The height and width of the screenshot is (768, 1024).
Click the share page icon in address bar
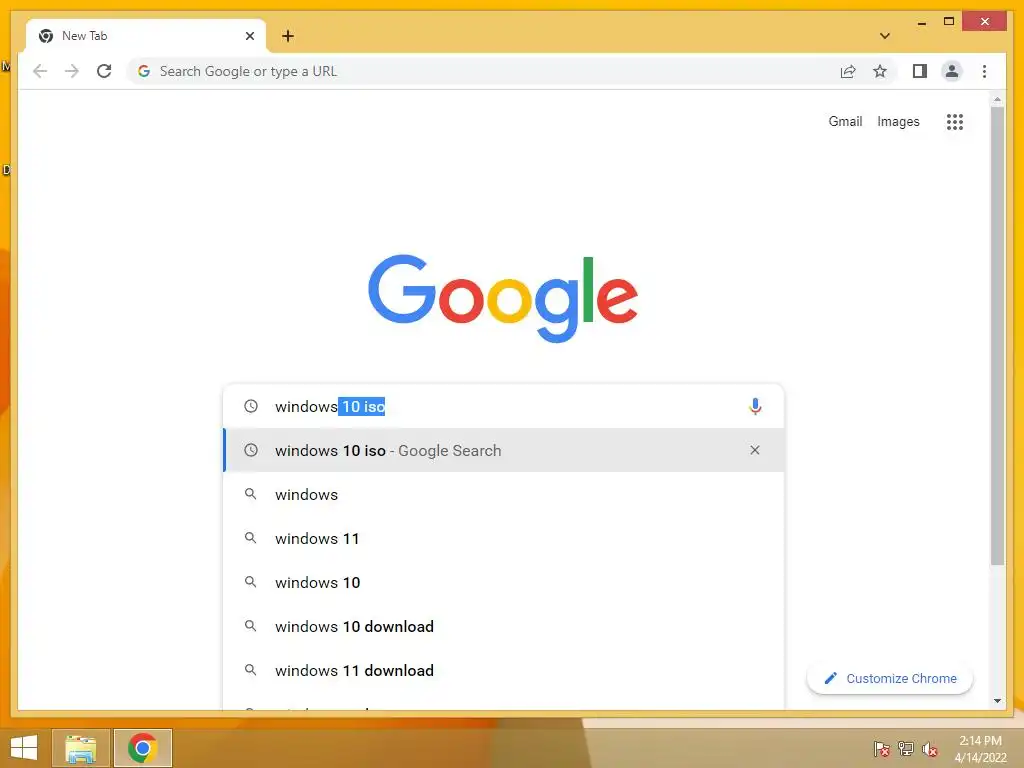click(x=848, y=71)
